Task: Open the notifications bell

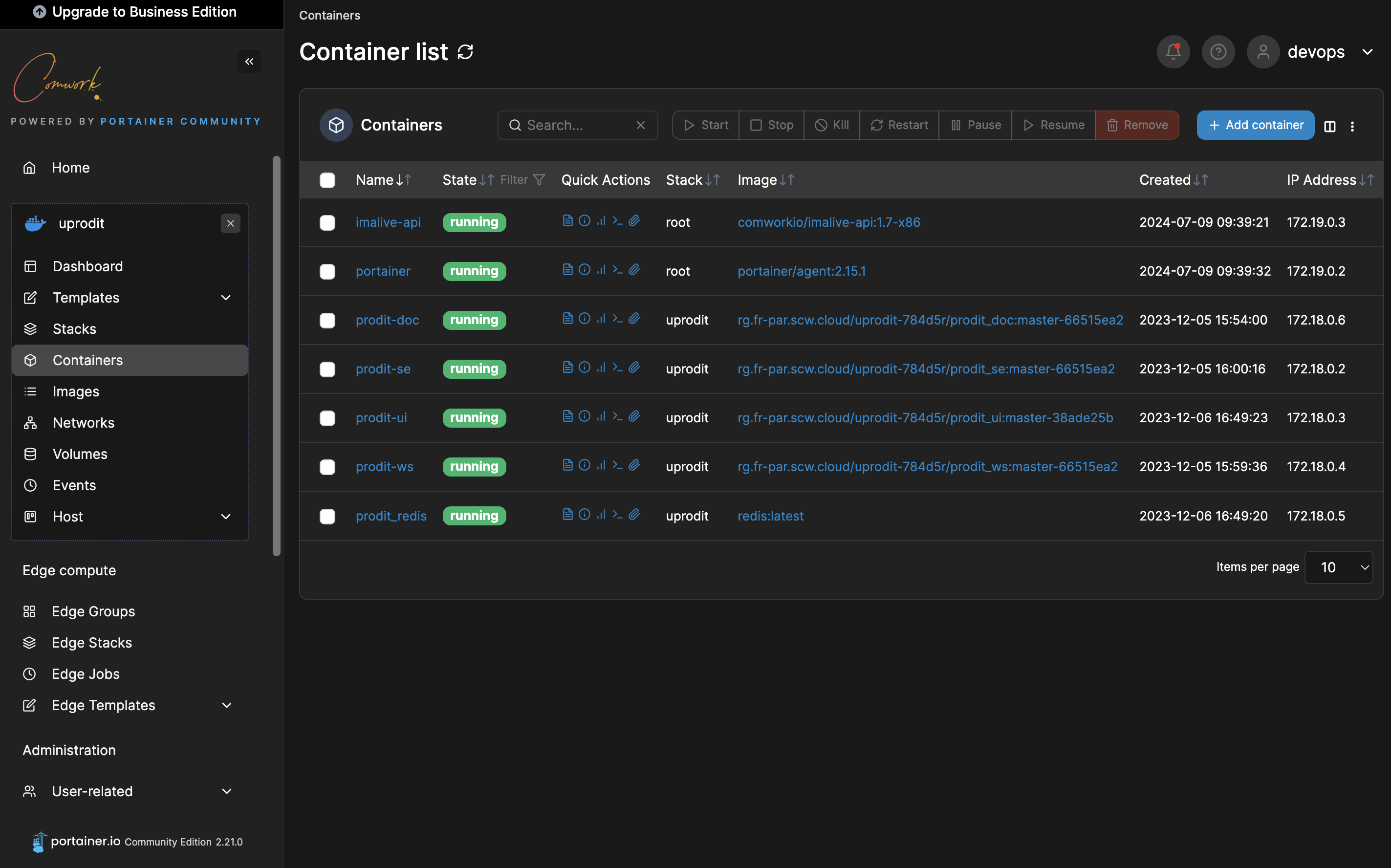Action: [1173, 52]
